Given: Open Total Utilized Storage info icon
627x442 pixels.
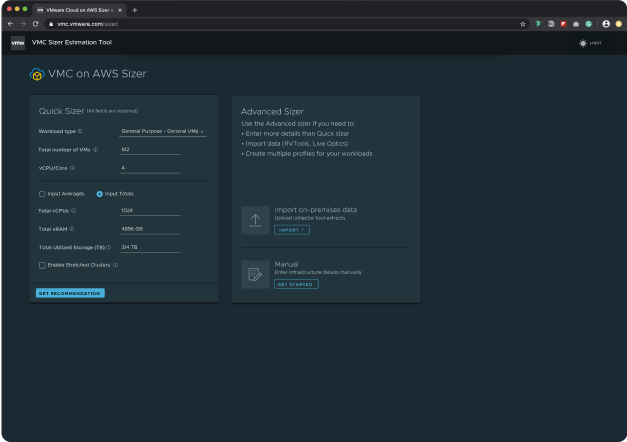Looking at the screenshot, I should click(x=108, y=247).
